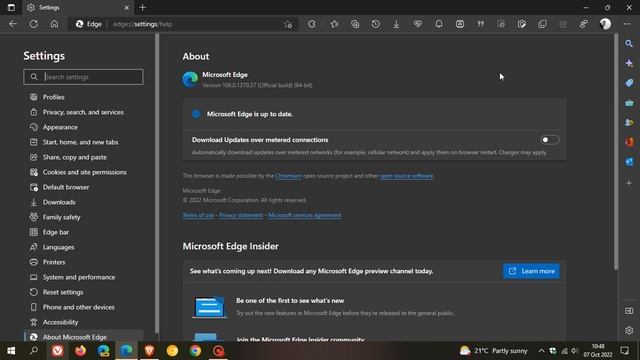Open the Collections toolbar icon
Viewport: 640px width, 360px height.
pyautogui.click(x=355, y=24)
